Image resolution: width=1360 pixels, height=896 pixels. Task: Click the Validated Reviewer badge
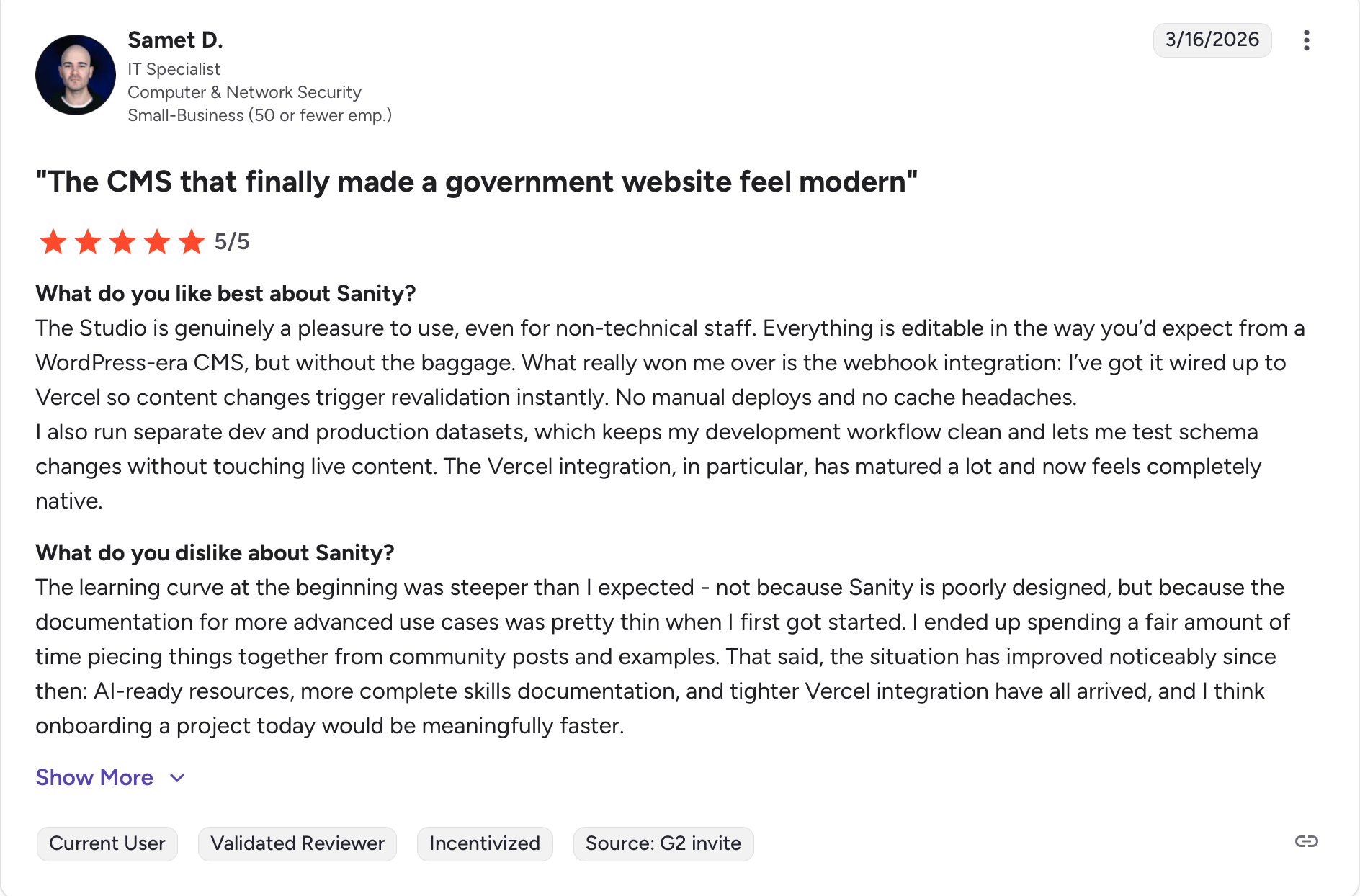[x=297, y=843]
